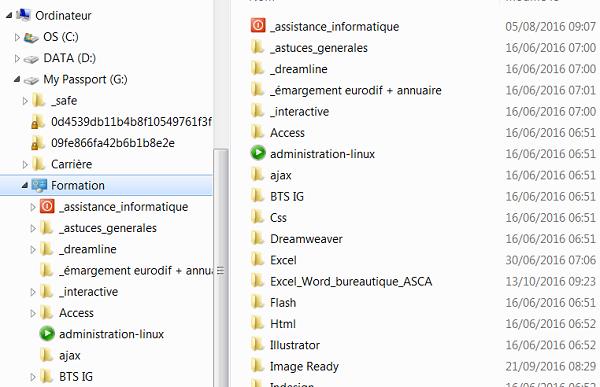Click the Carrière folder icon in tree

[38, 164]
